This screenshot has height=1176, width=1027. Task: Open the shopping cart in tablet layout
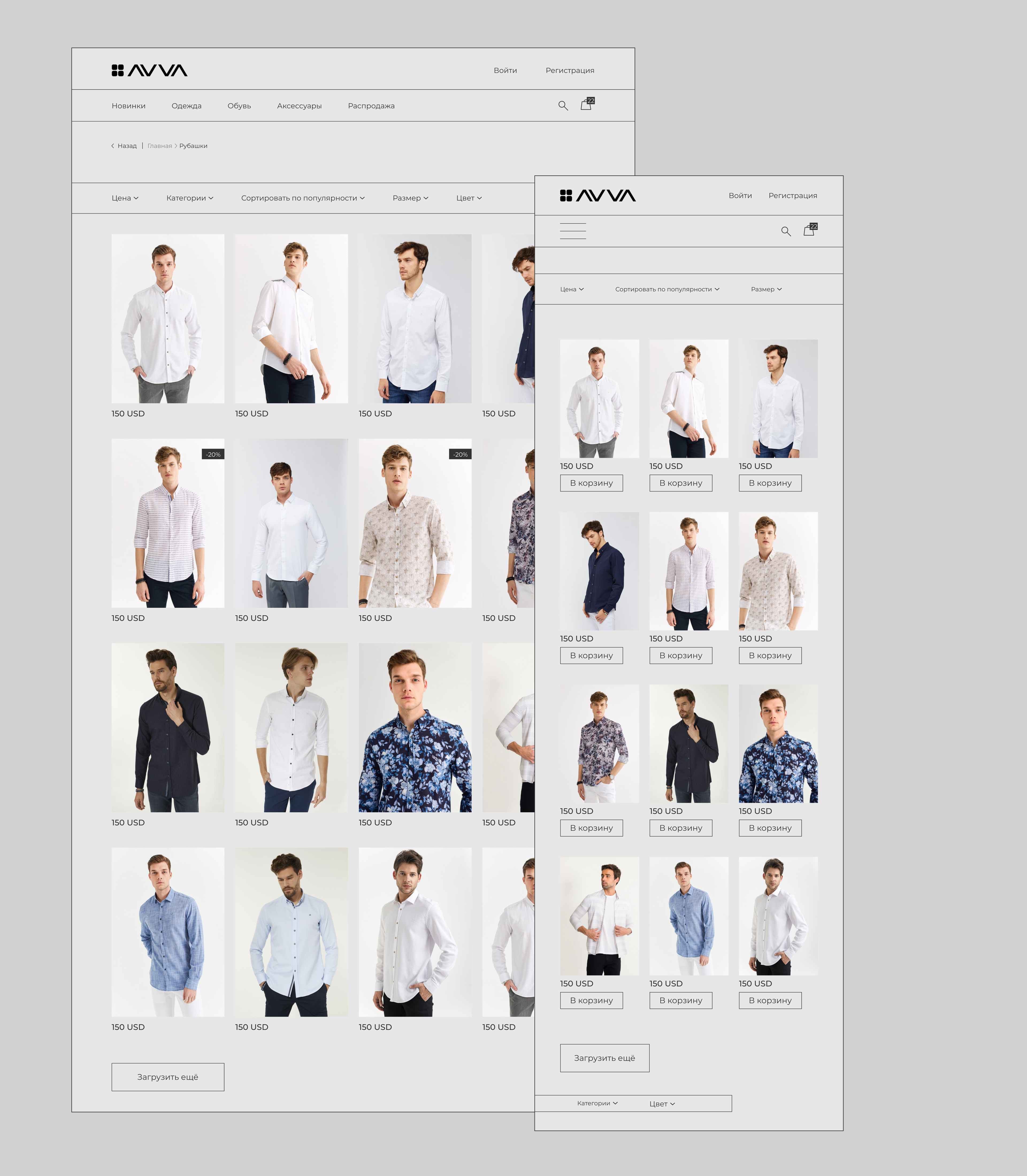[x=810, y=229]
